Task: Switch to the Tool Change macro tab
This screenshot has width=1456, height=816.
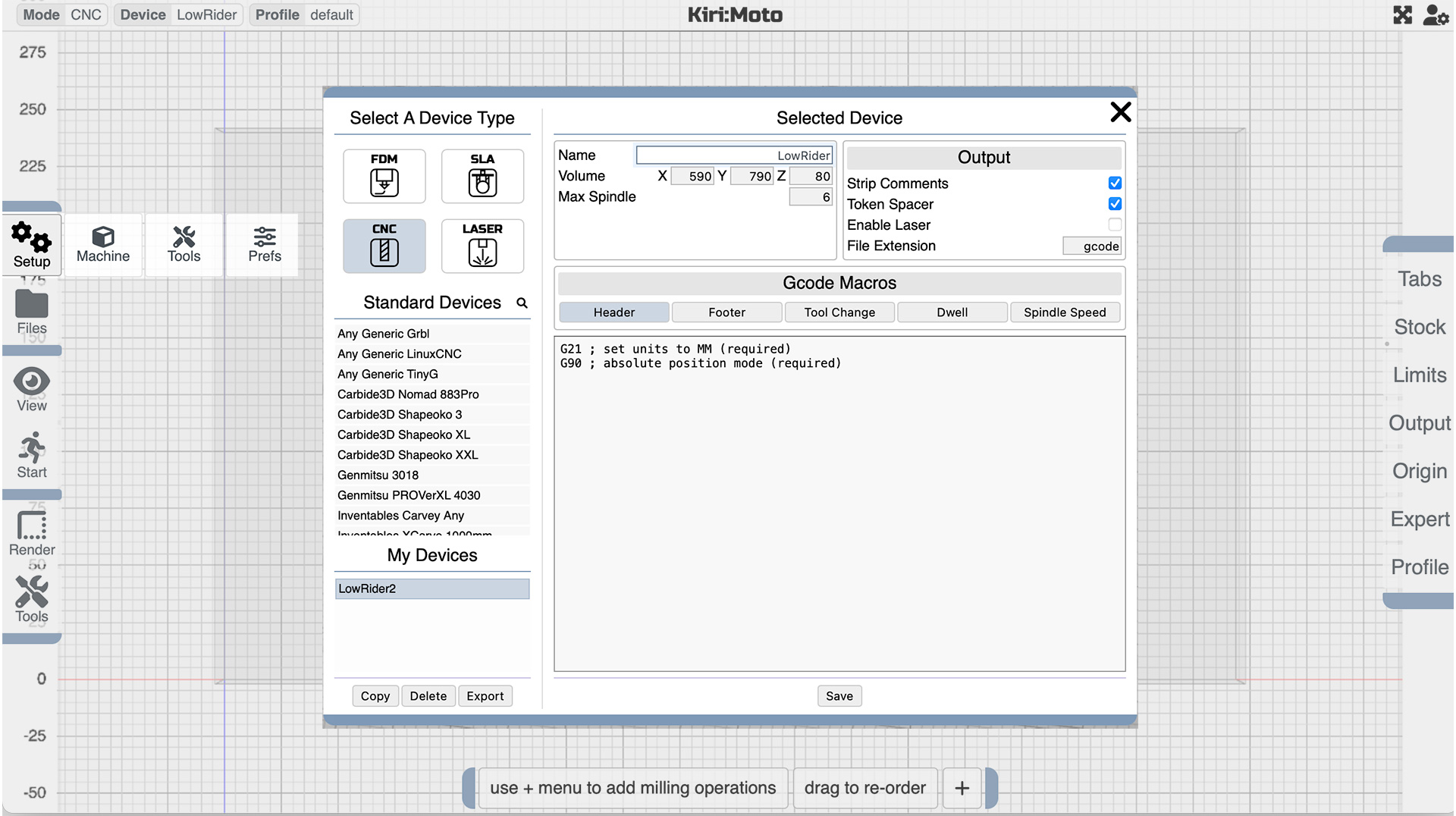Action: (x=839, y=312)
